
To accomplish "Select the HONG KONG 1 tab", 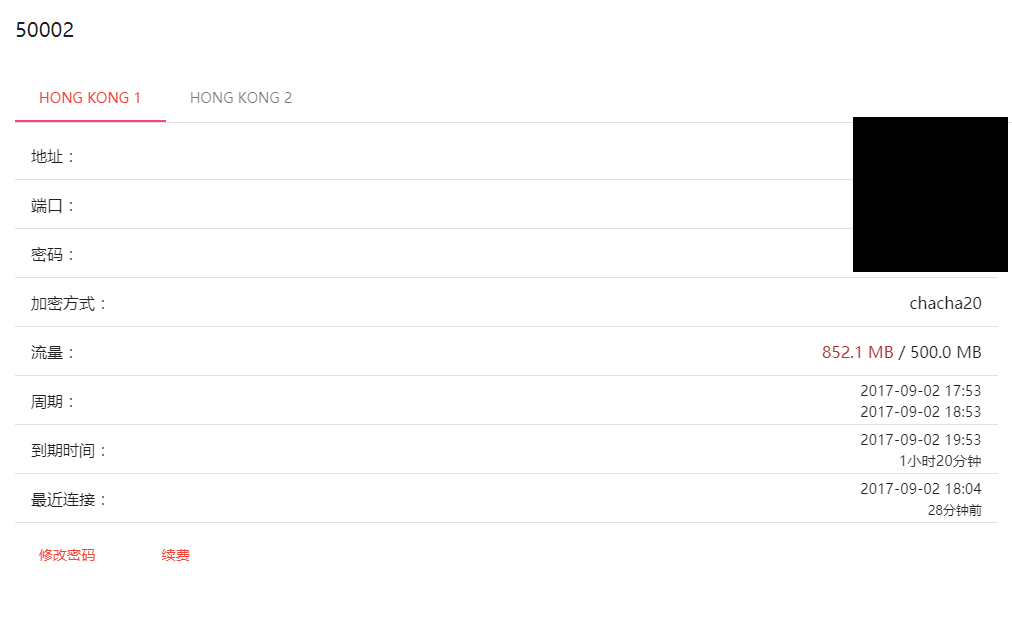I will (89, 97).
